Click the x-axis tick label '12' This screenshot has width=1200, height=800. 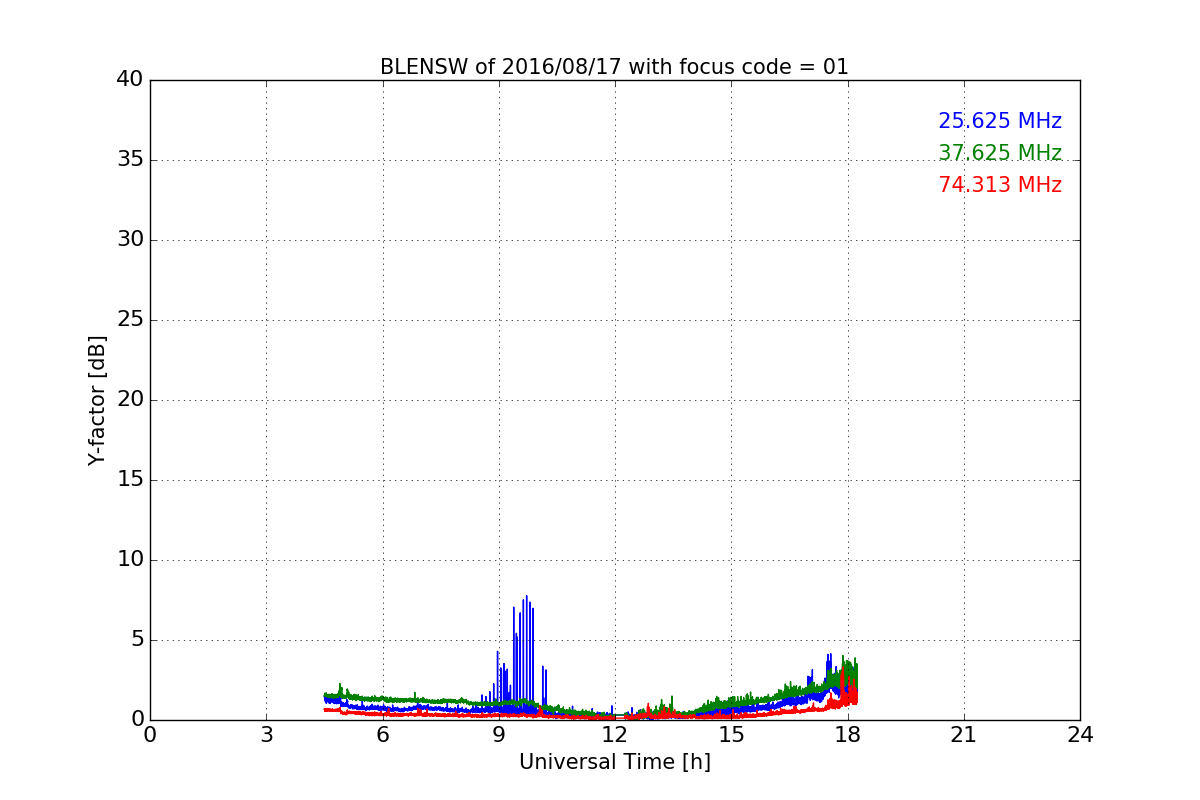[615, 735]
